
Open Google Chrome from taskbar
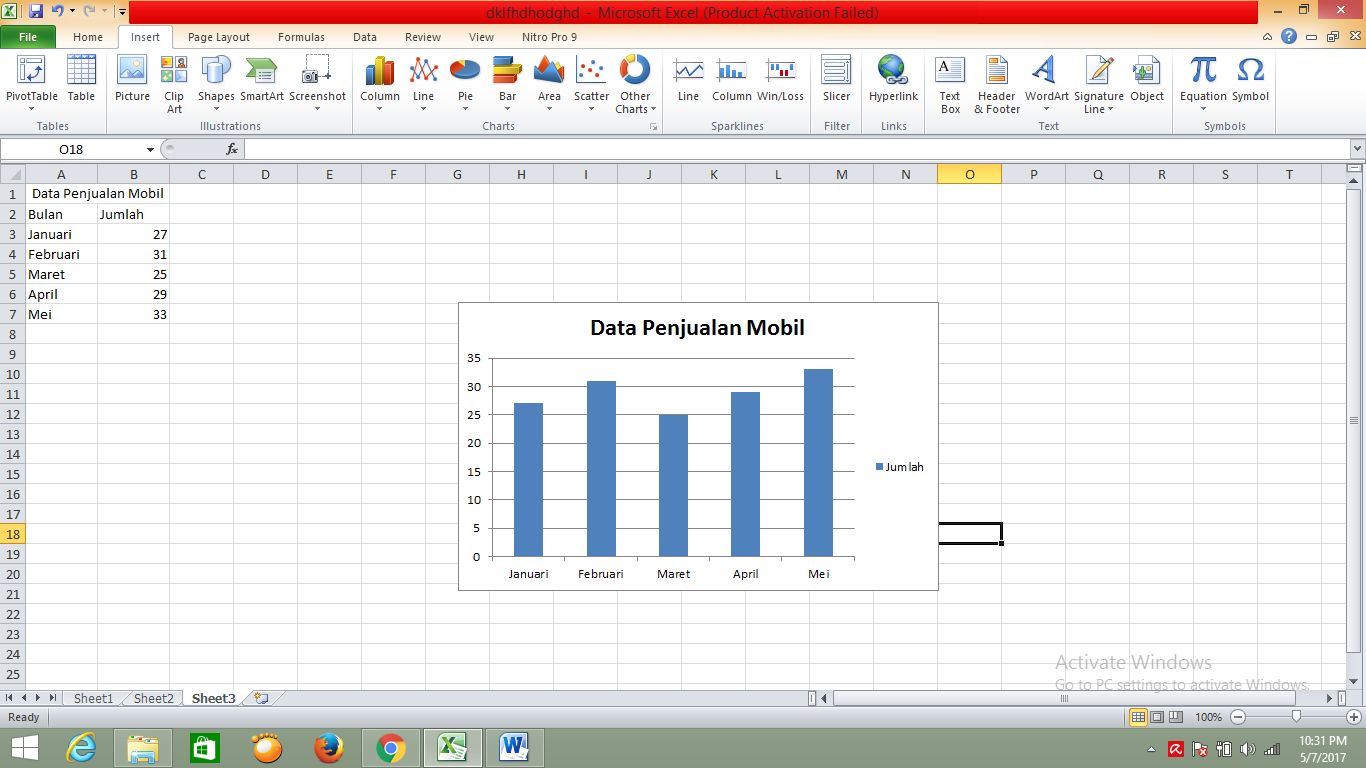pos(390,748)
